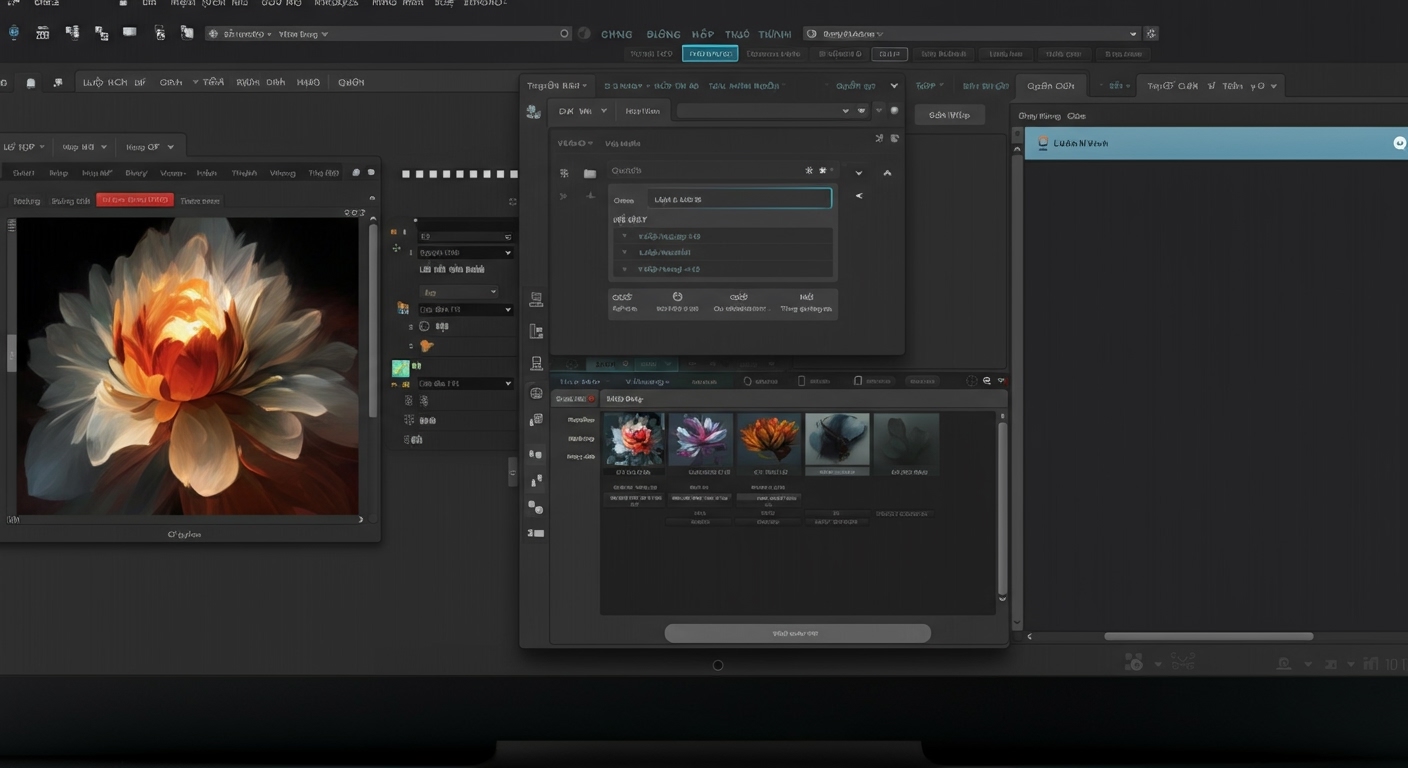Click the orange color swatch in the layer panel
1408x768 pixels.
click(x=427, y=345)
